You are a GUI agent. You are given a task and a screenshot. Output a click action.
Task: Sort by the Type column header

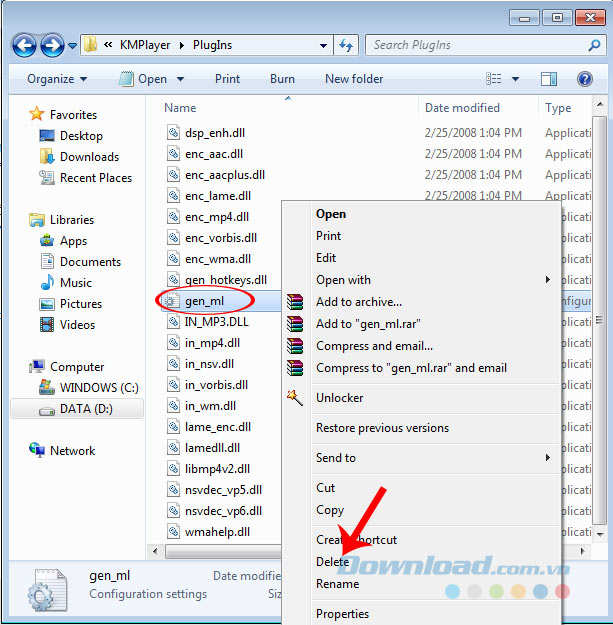coord(558,108)
